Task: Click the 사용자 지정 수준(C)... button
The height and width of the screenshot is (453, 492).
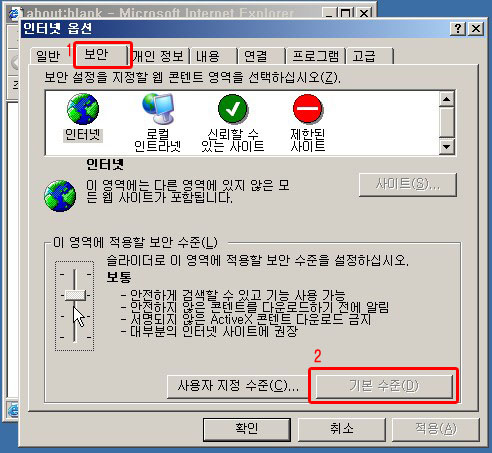Action: (x=238, y=386)
